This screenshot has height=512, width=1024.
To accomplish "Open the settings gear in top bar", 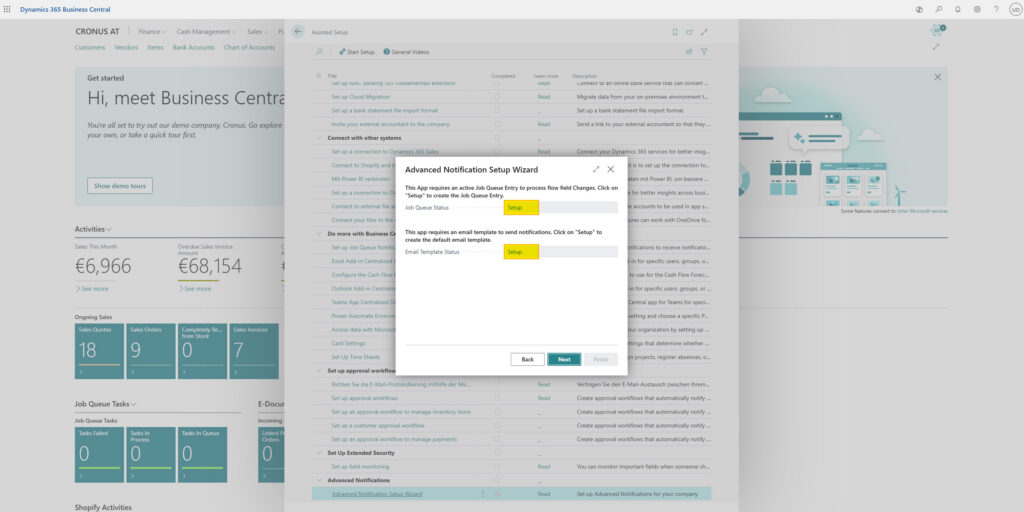I will click(977, 9).
